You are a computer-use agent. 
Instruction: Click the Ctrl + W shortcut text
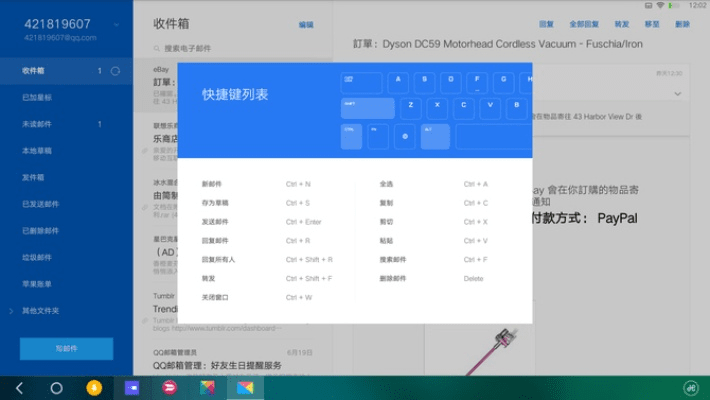(x=299, y=298)
